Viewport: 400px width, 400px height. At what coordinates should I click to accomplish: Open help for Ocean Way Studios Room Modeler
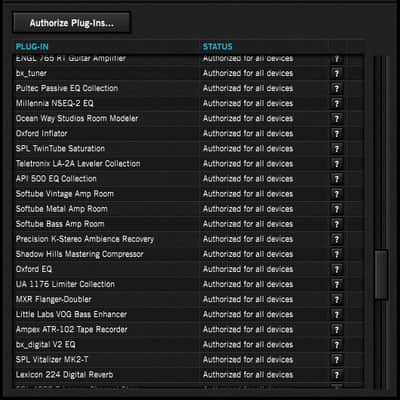point(337,118)
